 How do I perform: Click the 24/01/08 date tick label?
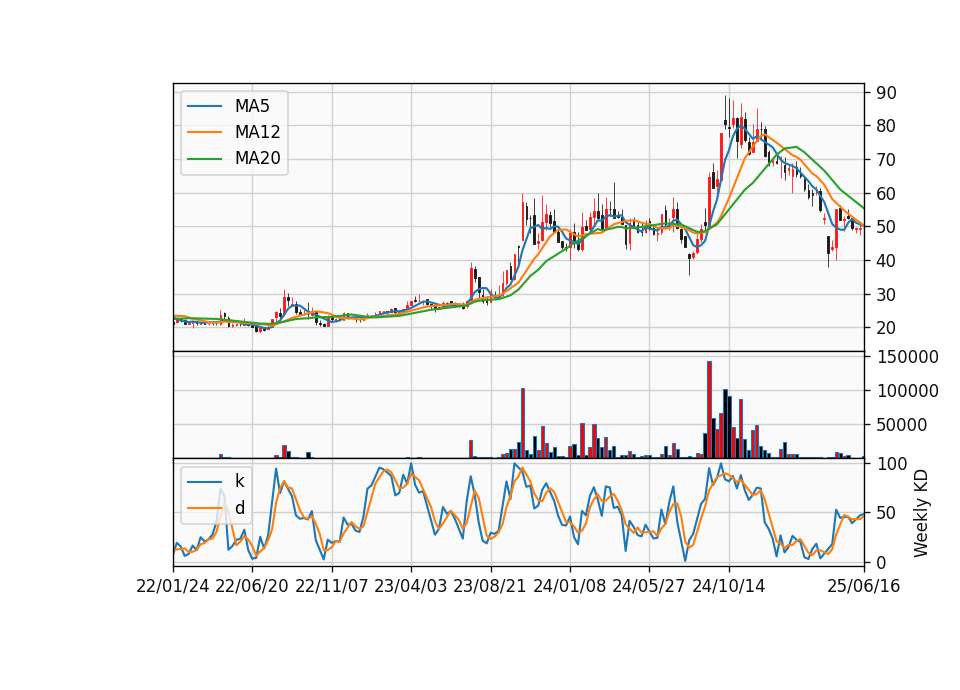(569, 586)
